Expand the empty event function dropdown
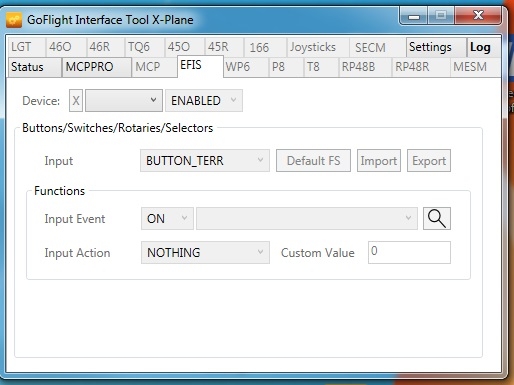Screen dimensions: 514x385 tap(307, 219)
